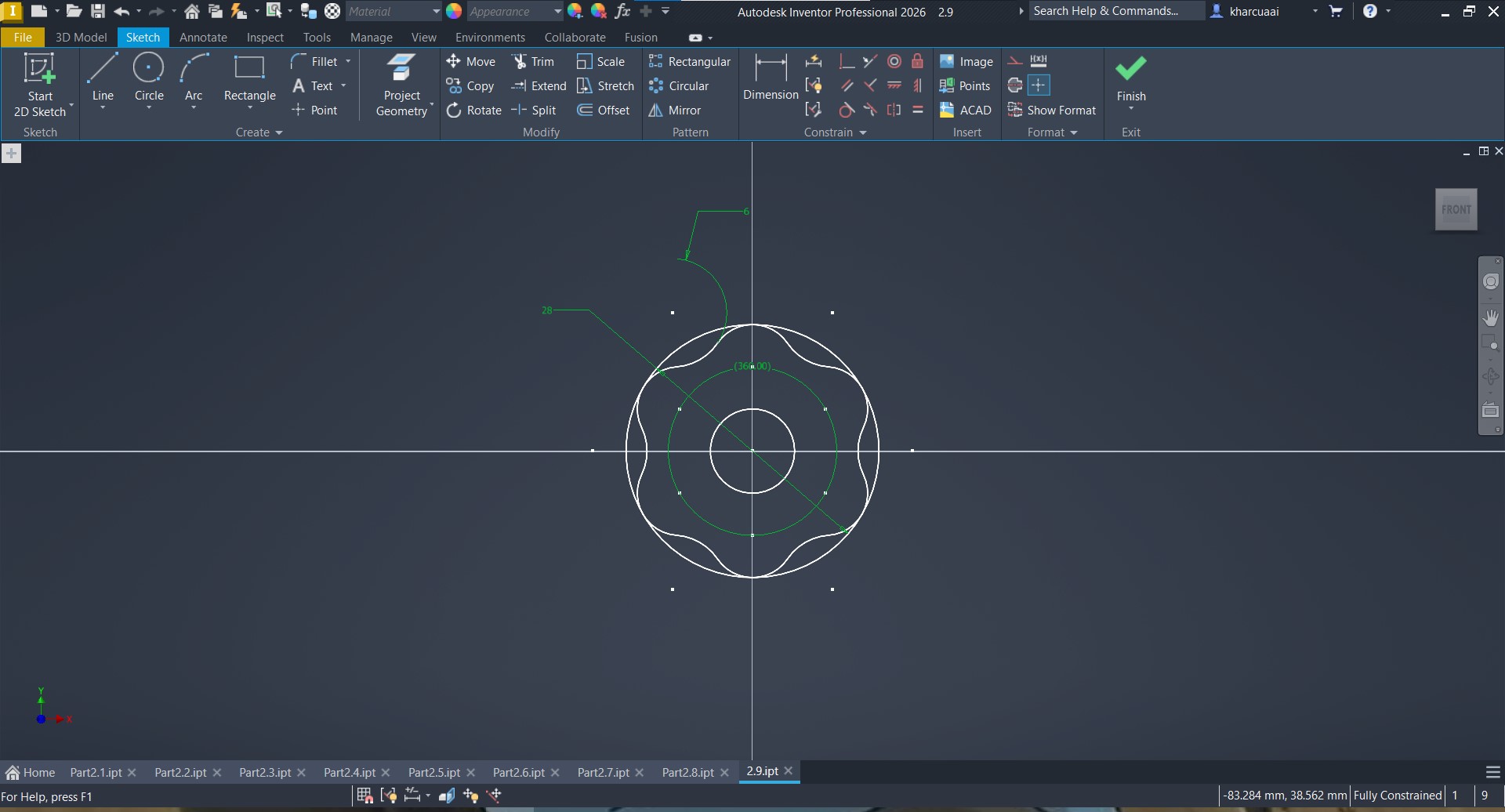Open the File menu
Viewport: 1505px width, 812px height.
(x=23, y=38)
